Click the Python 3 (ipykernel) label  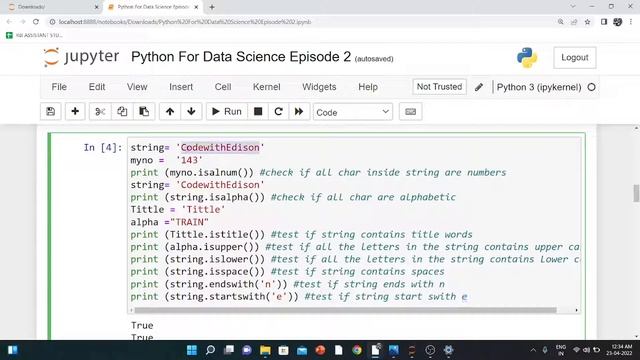(539, 87)
